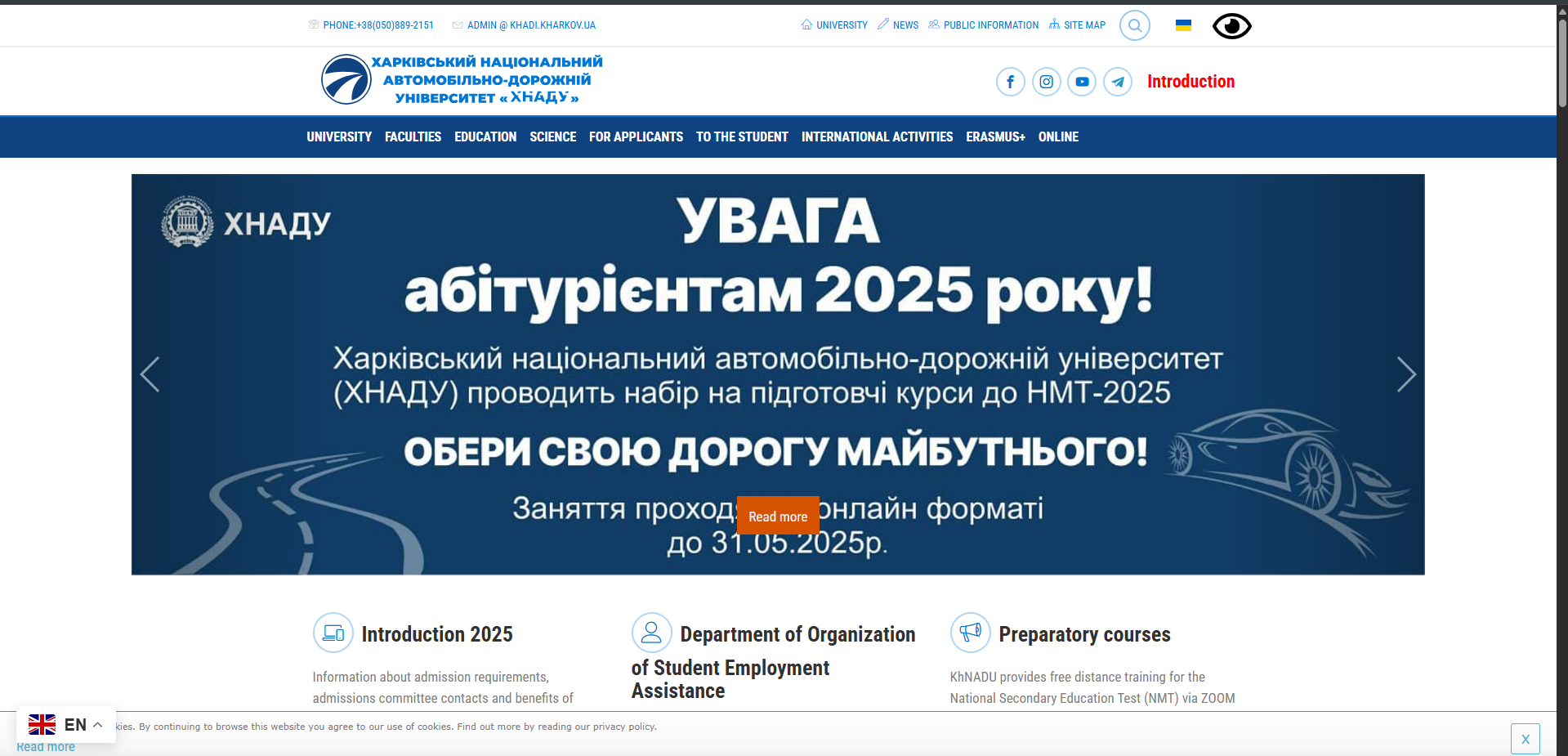Open the TO THE STUDENT menu item

tap(742, 136)
